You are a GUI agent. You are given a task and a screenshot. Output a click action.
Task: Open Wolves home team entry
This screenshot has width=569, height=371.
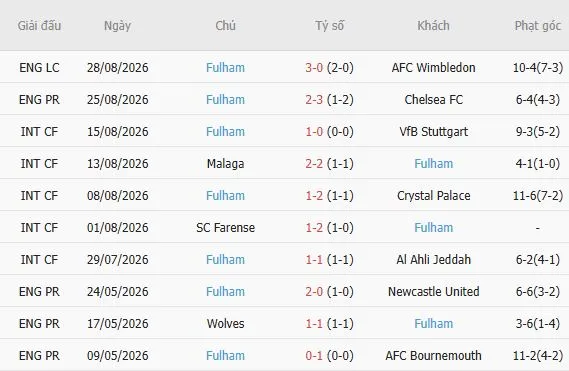pyautogui.click(x=225, y=323)
